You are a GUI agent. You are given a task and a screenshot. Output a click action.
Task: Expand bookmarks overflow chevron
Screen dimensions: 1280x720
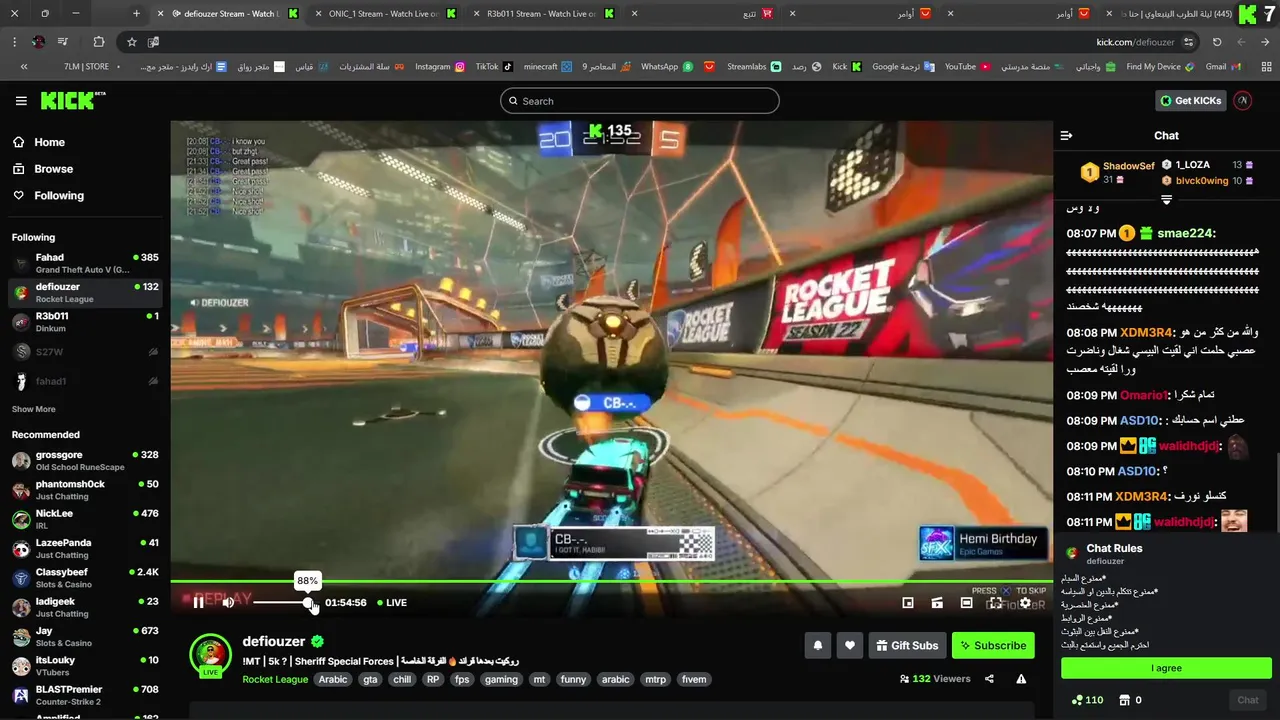coord(24,66)
